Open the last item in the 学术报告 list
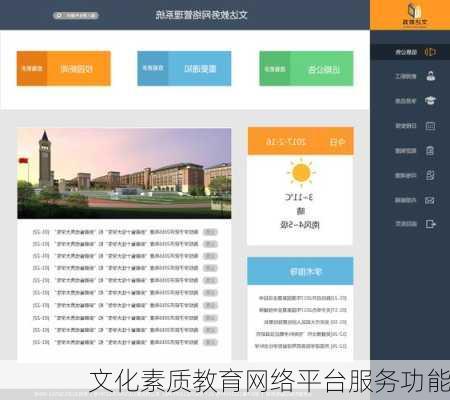Image resolution: width=450 pixels, height=400 pixels. tap(301, 346)
